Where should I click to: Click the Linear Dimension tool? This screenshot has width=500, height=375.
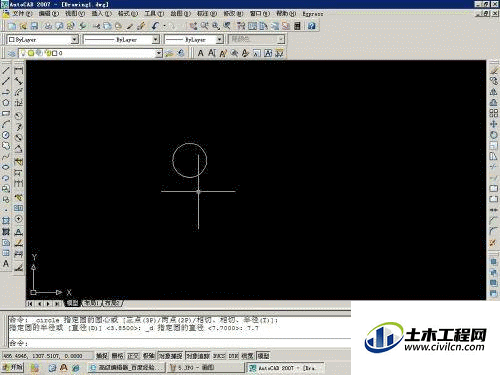[x=19, y=70]
